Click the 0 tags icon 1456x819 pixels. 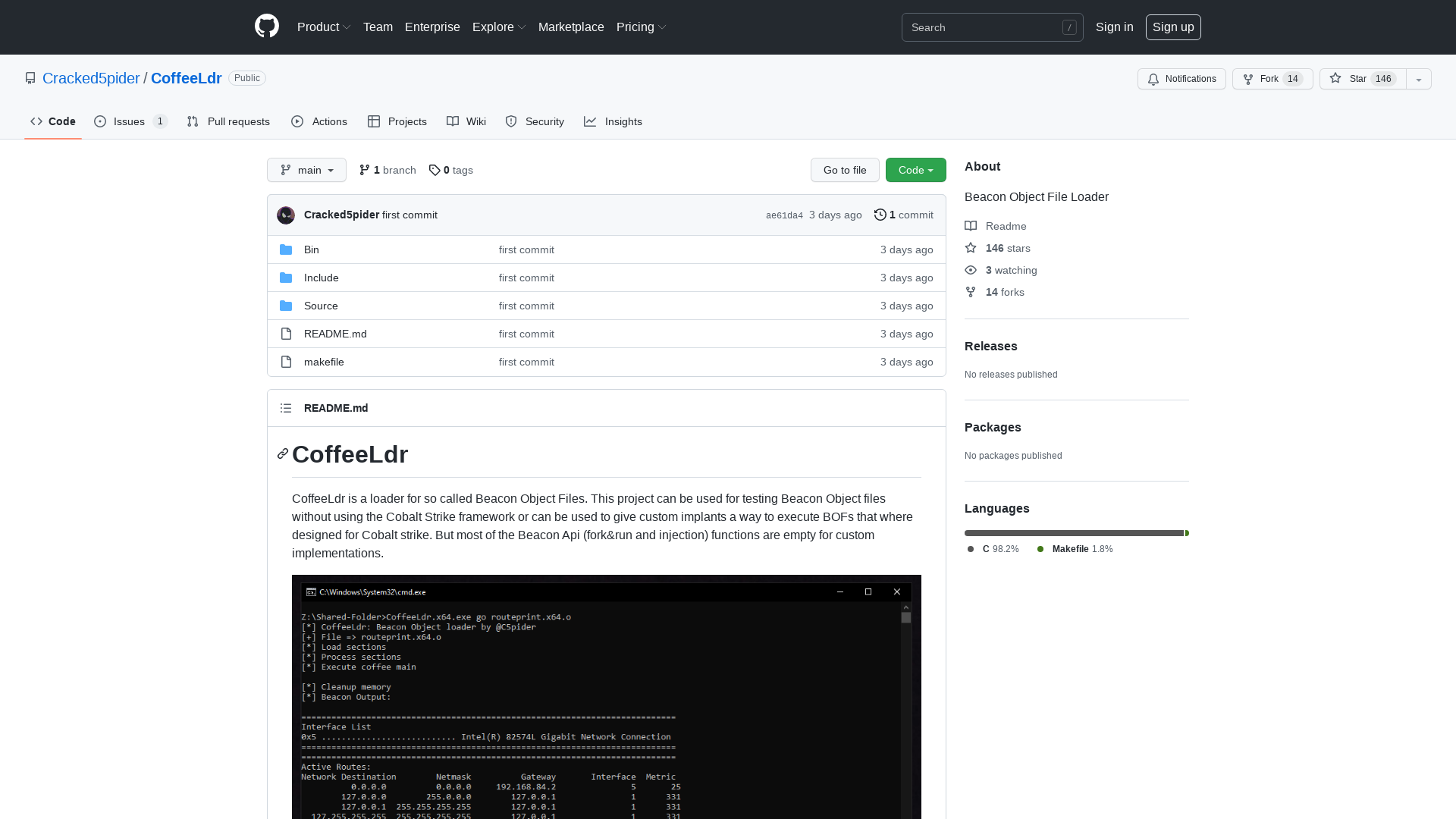(x=434, y=170)
